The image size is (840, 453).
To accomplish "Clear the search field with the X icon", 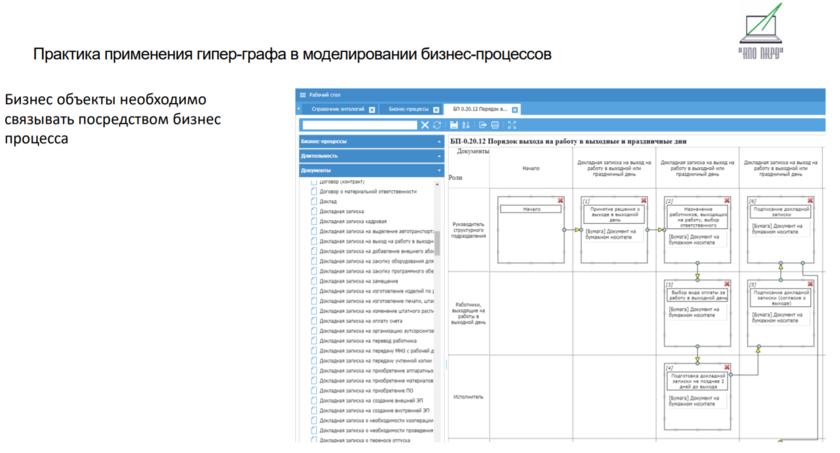I will click(425, 125).
